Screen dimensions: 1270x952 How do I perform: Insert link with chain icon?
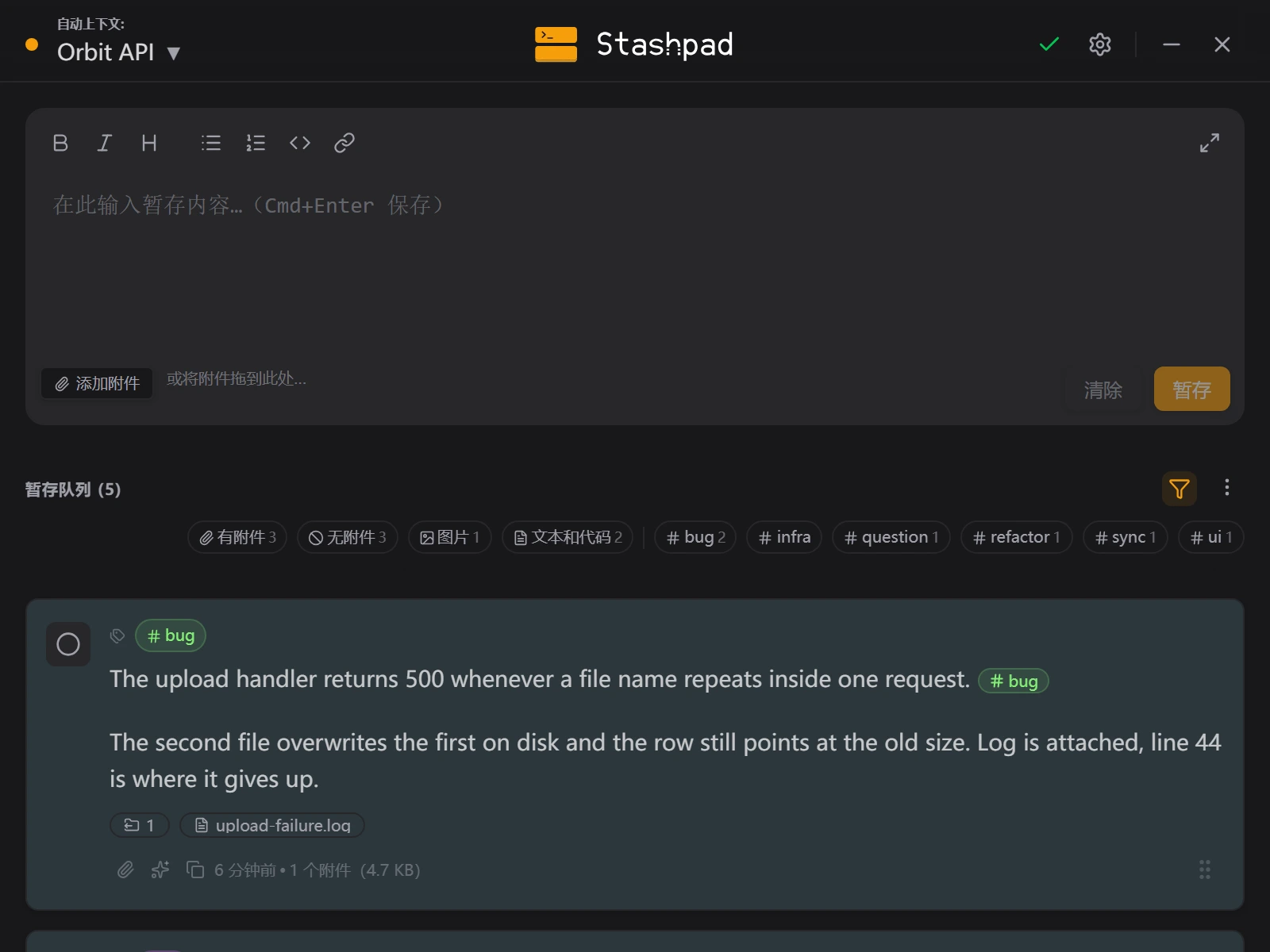click(344, 143)
